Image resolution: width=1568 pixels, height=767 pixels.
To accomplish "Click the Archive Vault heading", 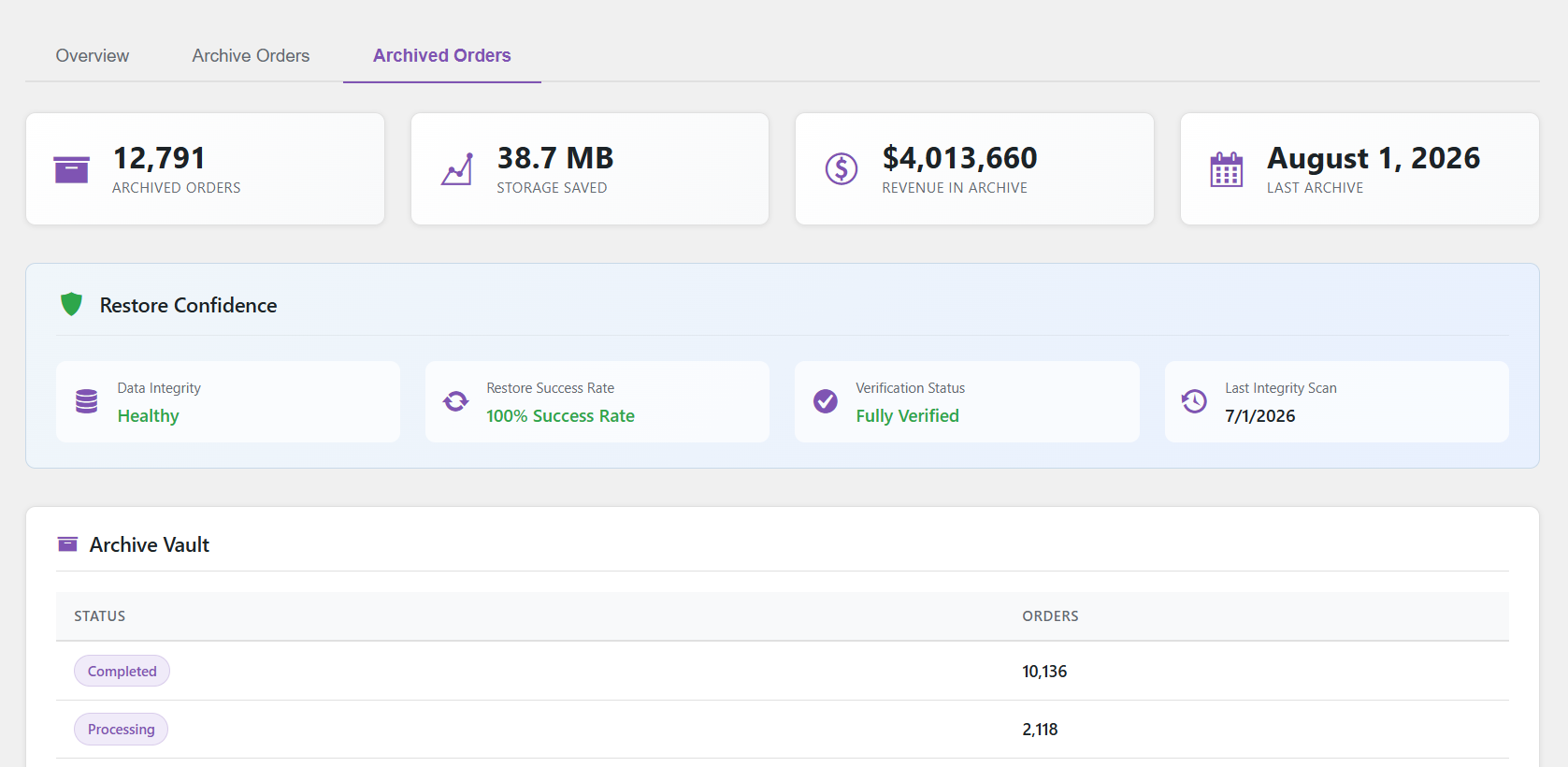I will [x=149, y=544].
